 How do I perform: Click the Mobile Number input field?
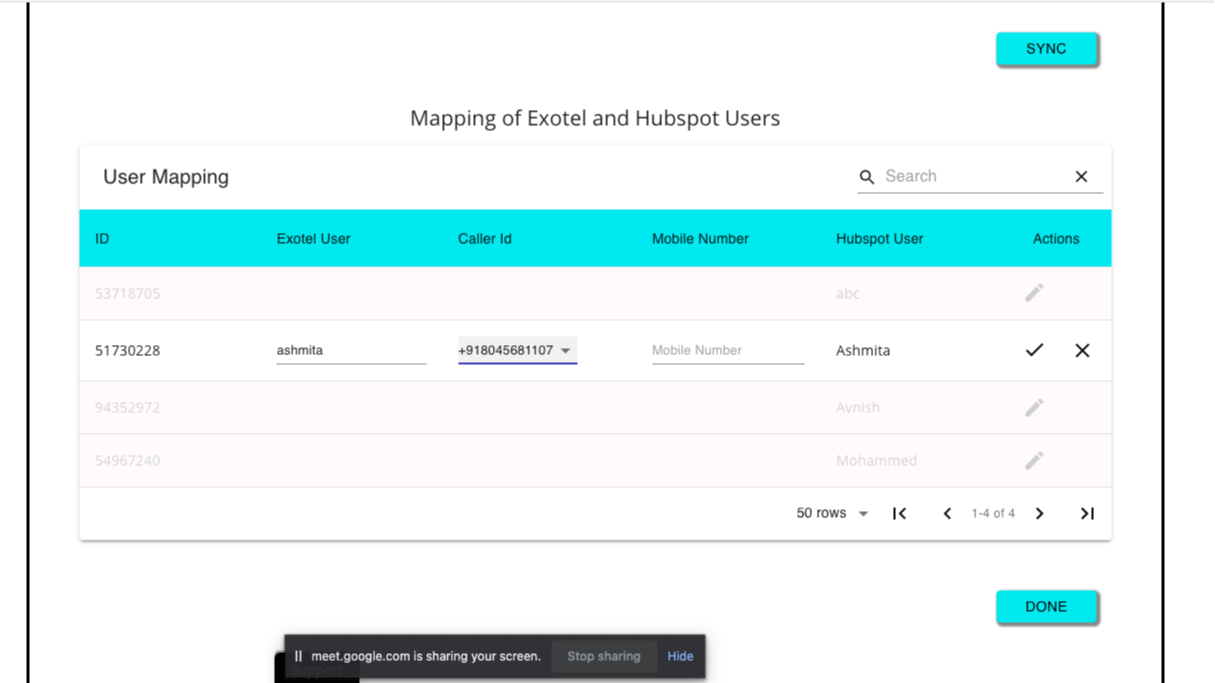point(727,350)
